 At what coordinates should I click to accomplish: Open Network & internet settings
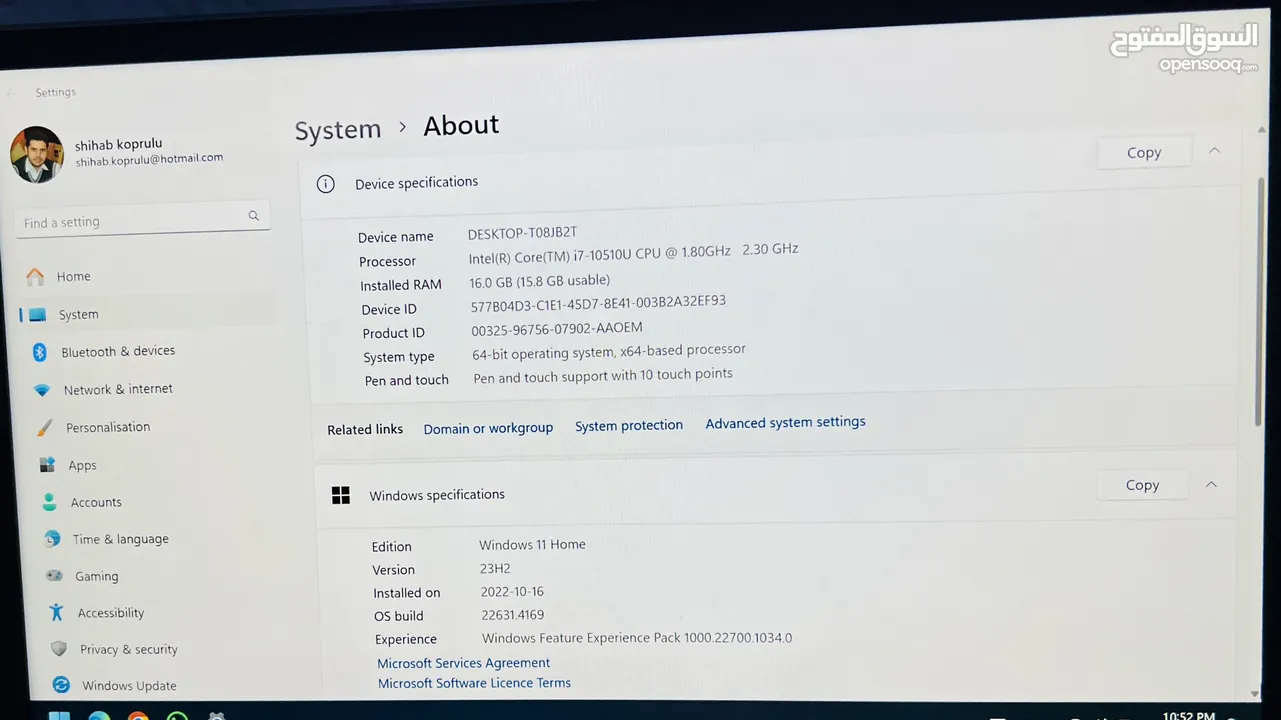pos(117,390)
